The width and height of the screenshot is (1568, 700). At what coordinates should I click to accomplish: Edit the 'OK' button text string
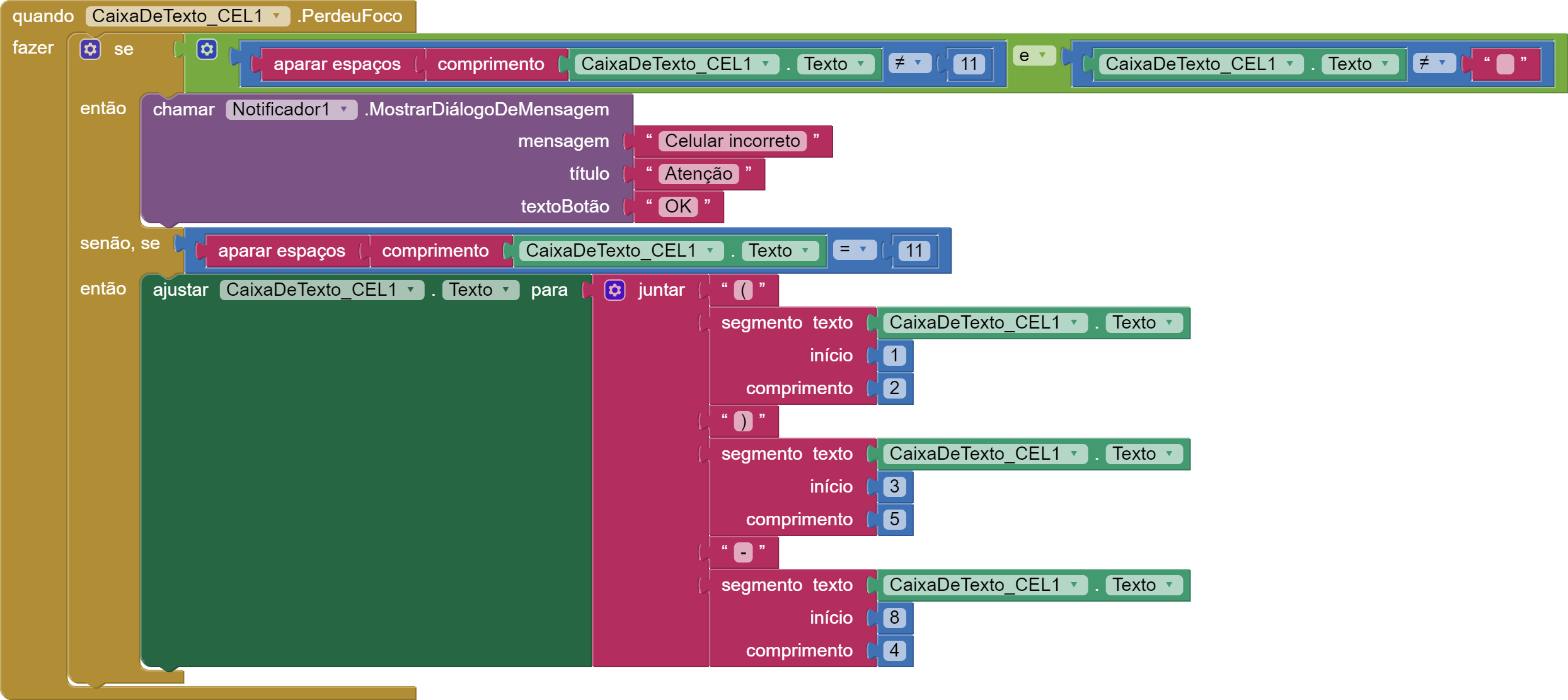pyautogui.click(x=677, y=207)
